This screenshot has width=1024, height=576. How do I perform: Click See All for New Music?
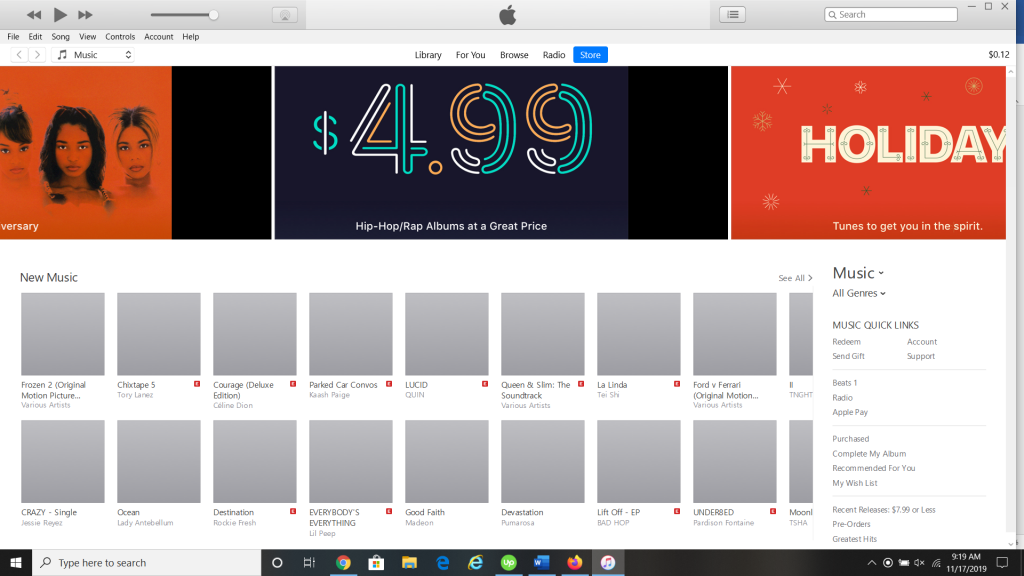coord(795,278)
